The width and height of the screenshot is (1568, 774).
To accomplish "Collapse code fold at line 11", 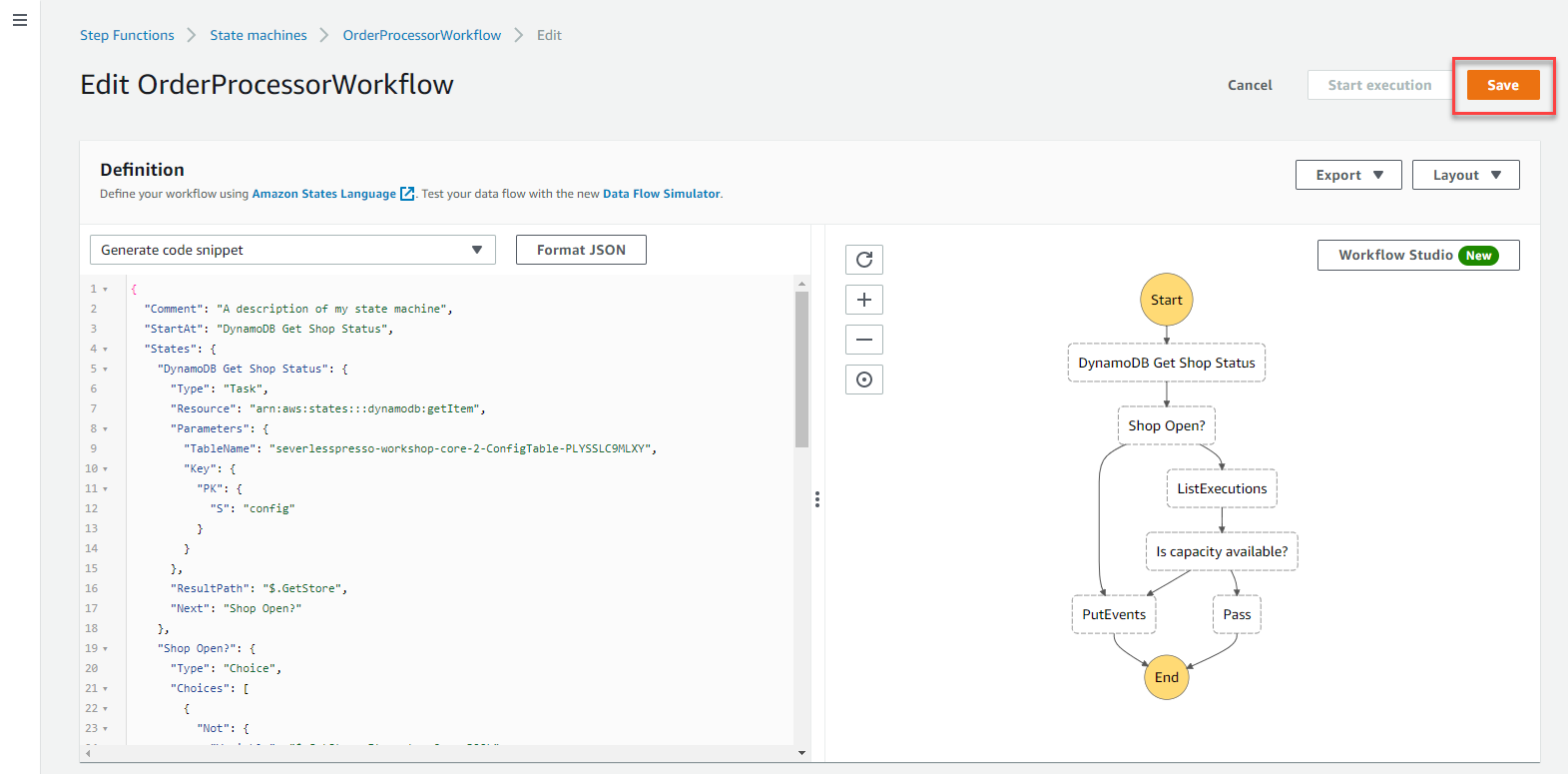I will pyautogui.click(x=105, y=488).
